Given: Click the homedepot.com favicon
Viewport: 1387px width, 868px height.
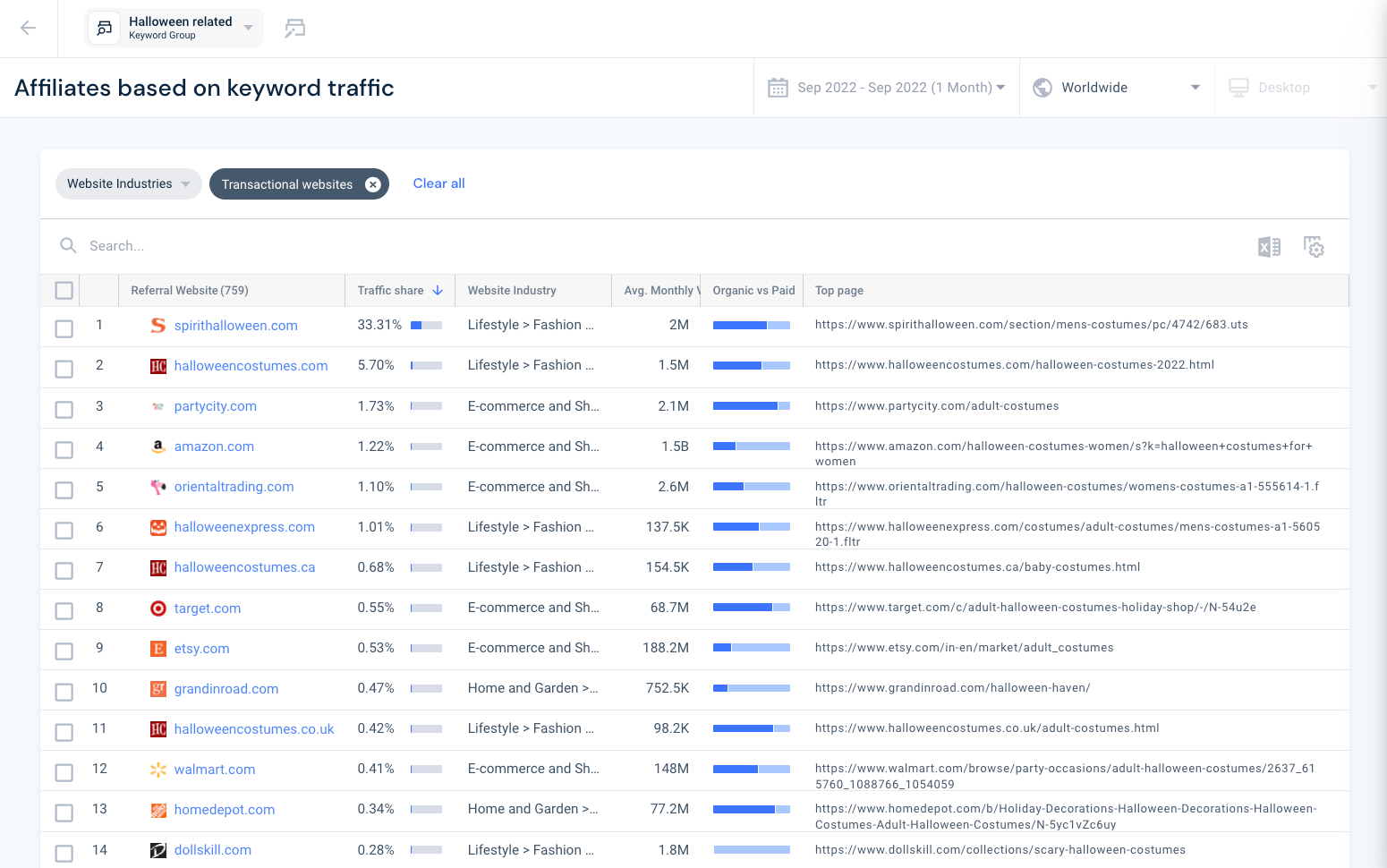Looking at the screenshot, I should (158, 810).
